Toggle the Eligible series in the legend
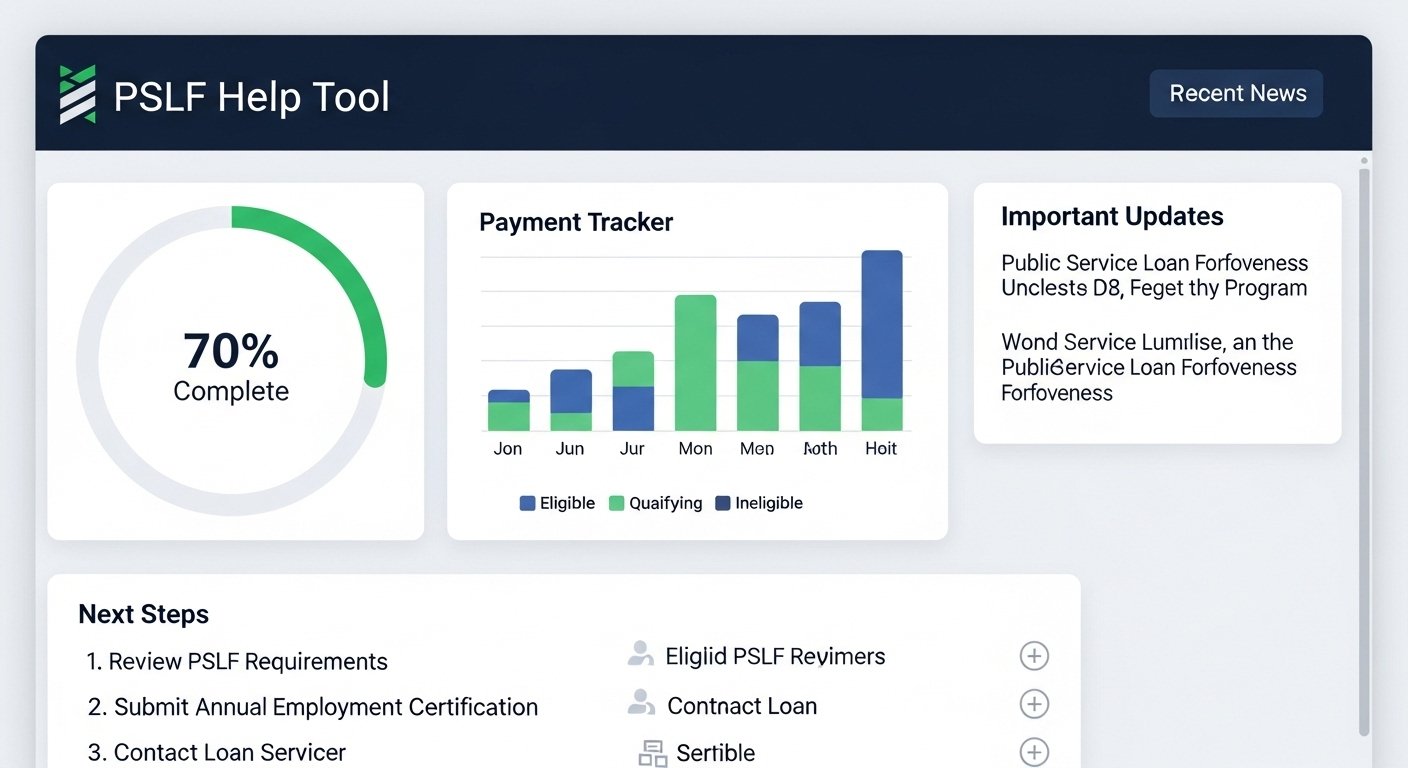 557,503
